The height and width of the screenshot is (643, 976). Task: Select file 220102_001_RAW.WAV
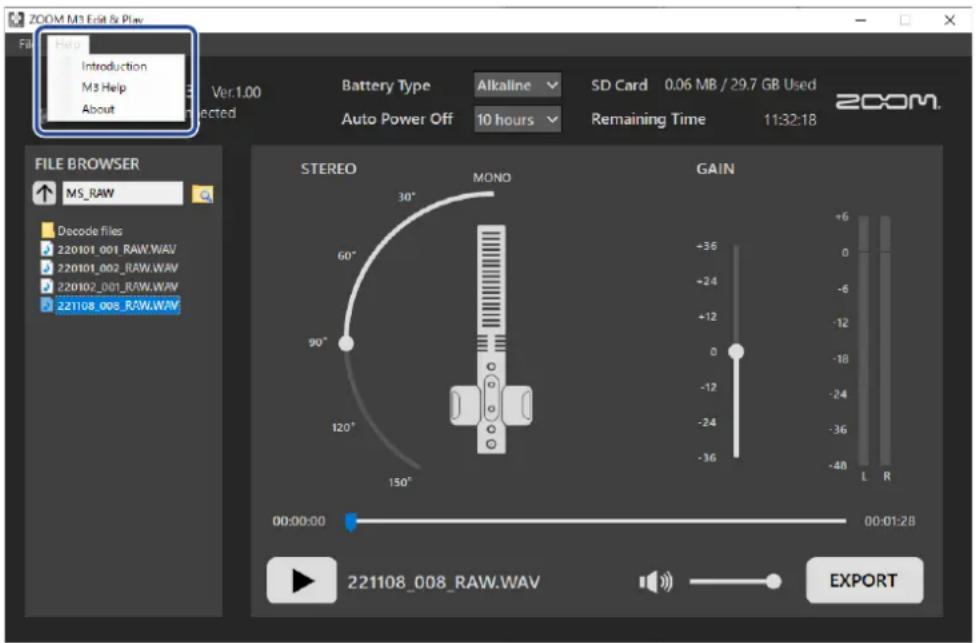(x=110, y=287)
